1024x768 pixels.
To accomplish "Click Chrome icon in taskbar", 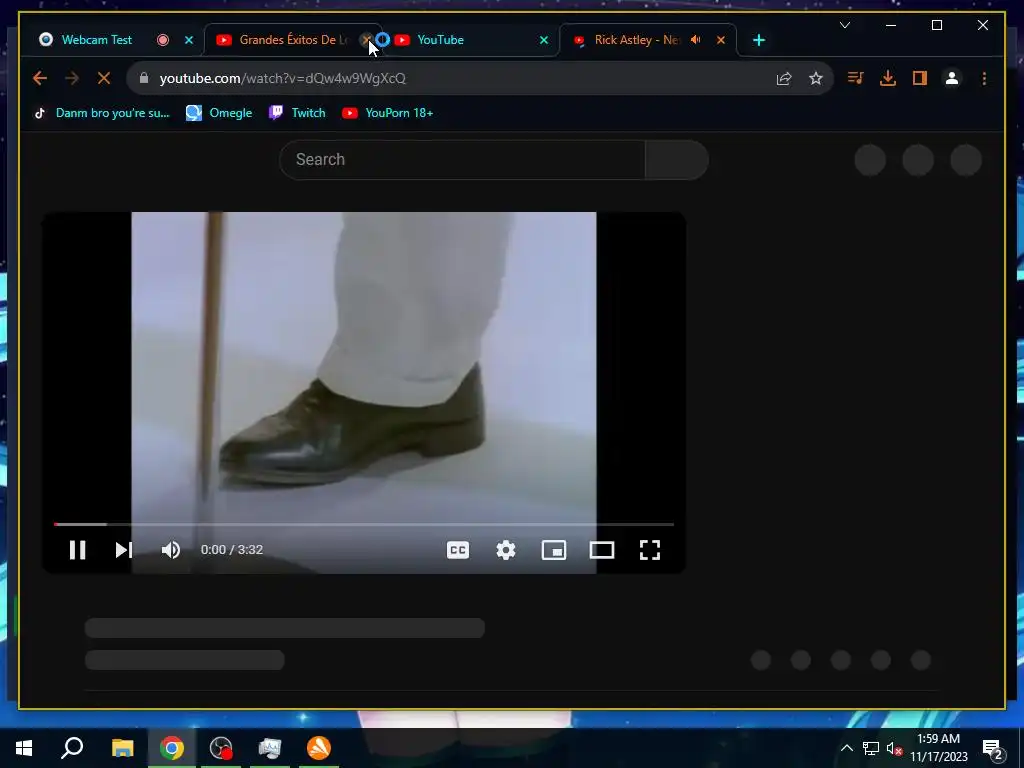I will pos(172,748).
